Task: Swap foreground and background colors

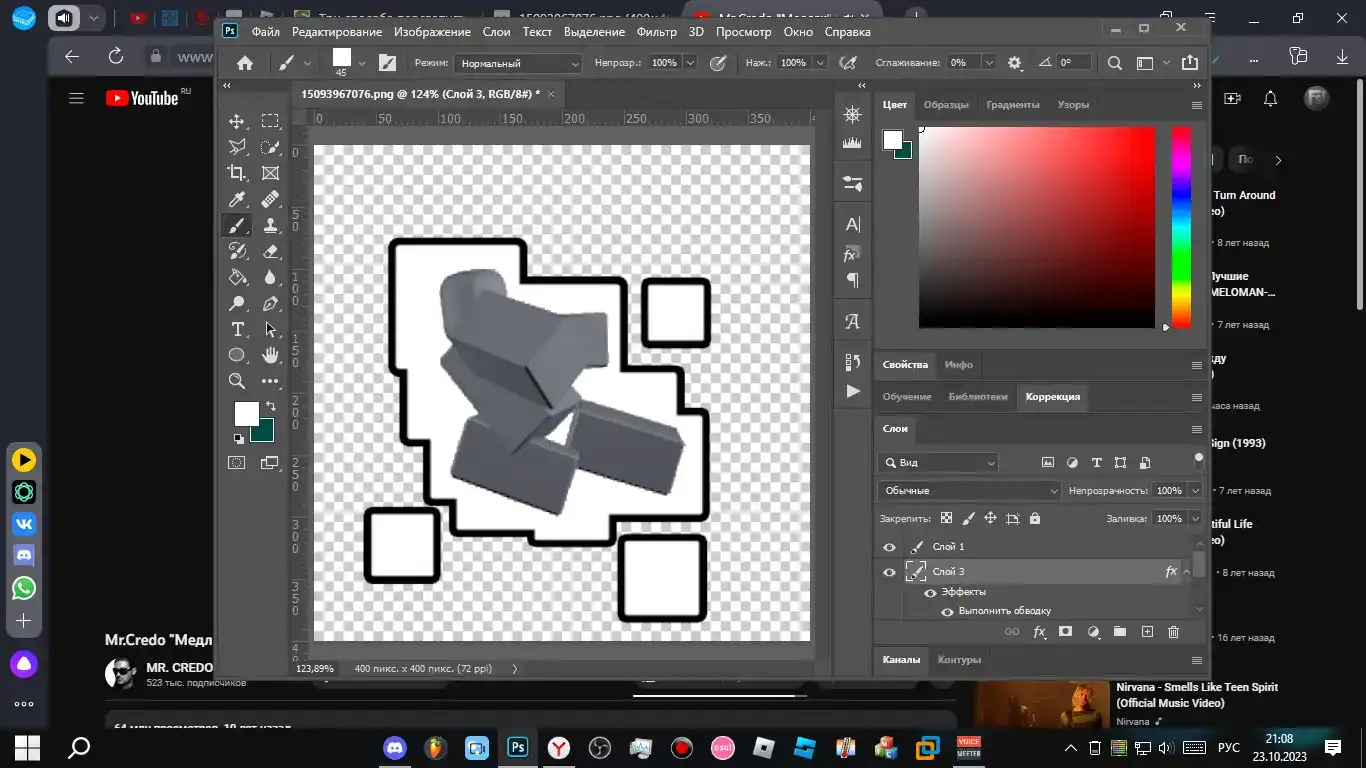Action: (x=270, y=406)
